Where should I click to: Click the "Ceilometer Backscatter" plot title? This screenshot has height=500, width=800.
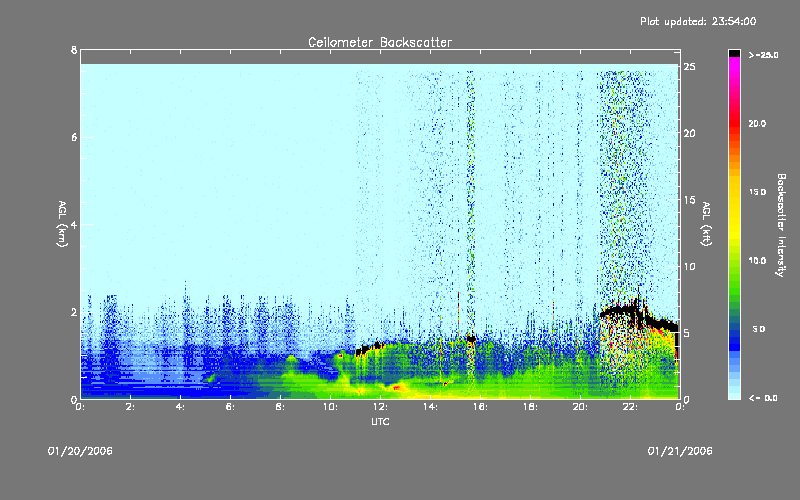[380, 42]
